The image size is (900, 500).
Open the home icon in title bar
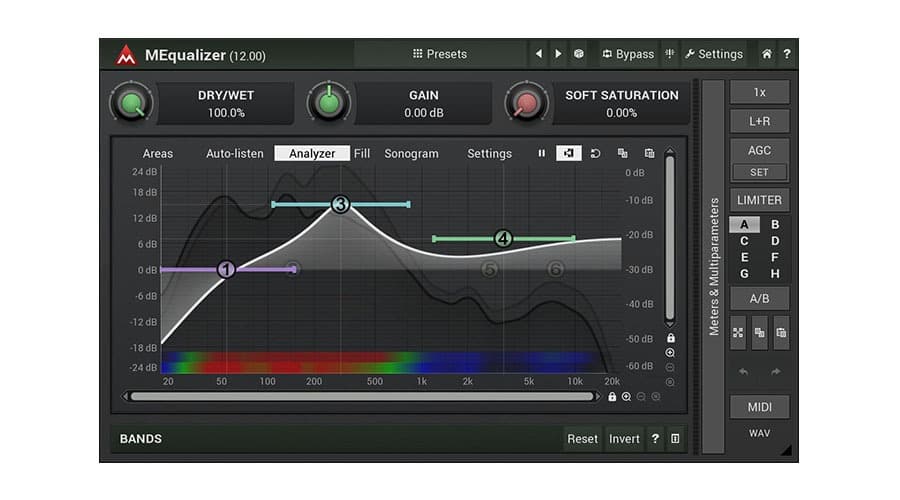tap(767, 54)
